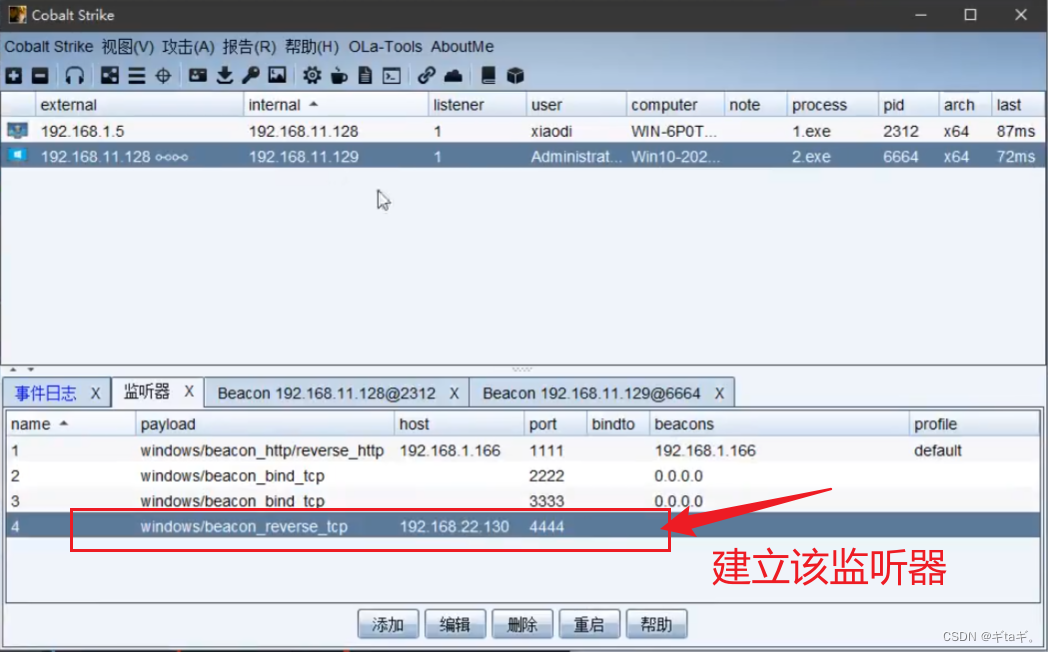
Task: Sort listeners by beacons column header
Action: tap(779, 424)
